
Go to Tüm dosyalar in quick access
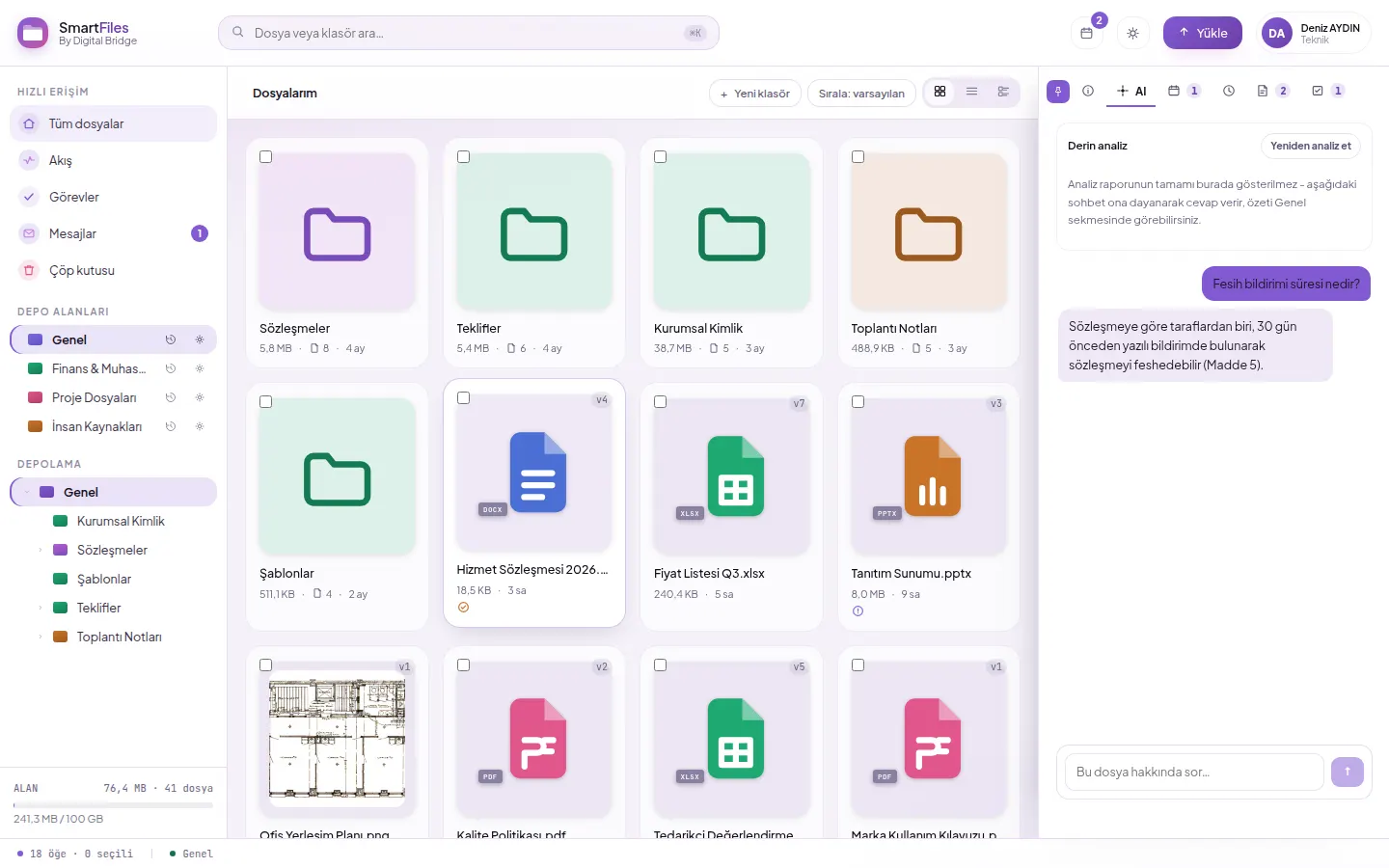(x=113, y=123)
